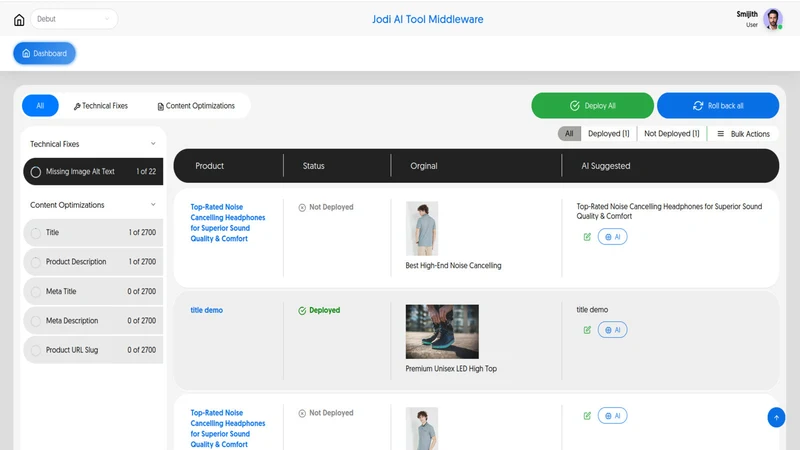Image resolution: width=800 pixels, height=450 pixels.
Task: Open the Smijith user avatar
Action: pos(772,19)
